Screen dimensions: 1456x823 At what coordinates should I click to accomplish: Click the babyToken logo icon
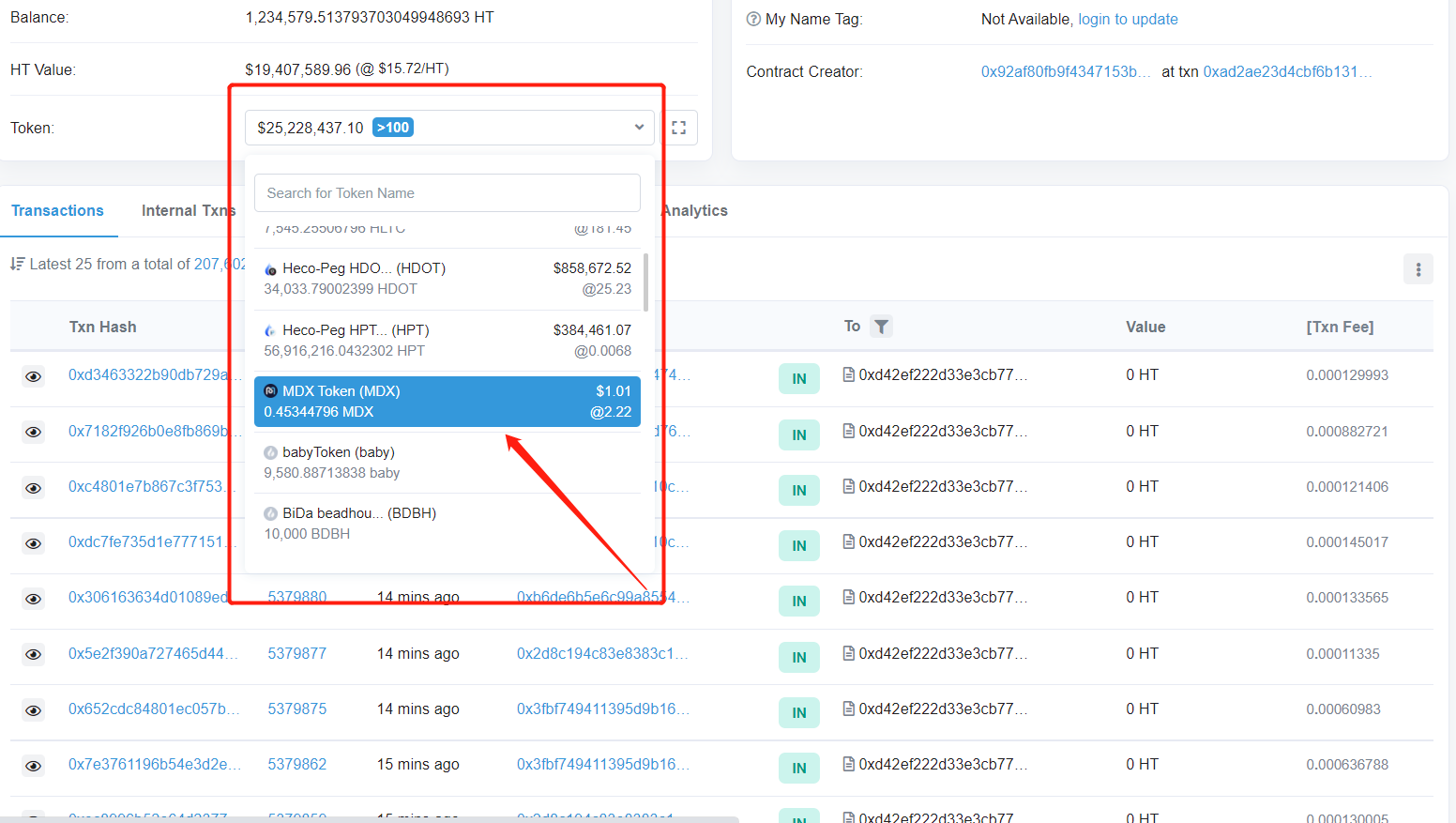(270, 452)
